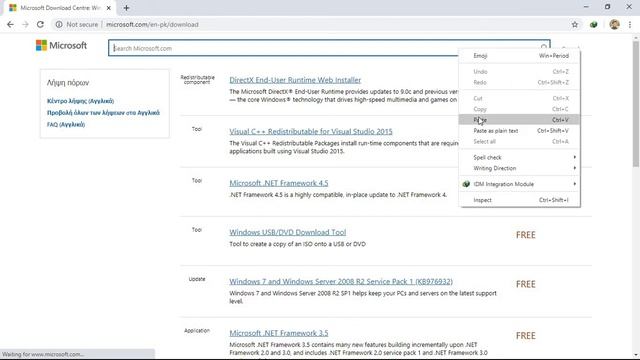Open Προβολή όλων των λήψεων sidebar link
Image resolution: width=640 pixels, height=360 pixels.
click(x=103, y=113)
